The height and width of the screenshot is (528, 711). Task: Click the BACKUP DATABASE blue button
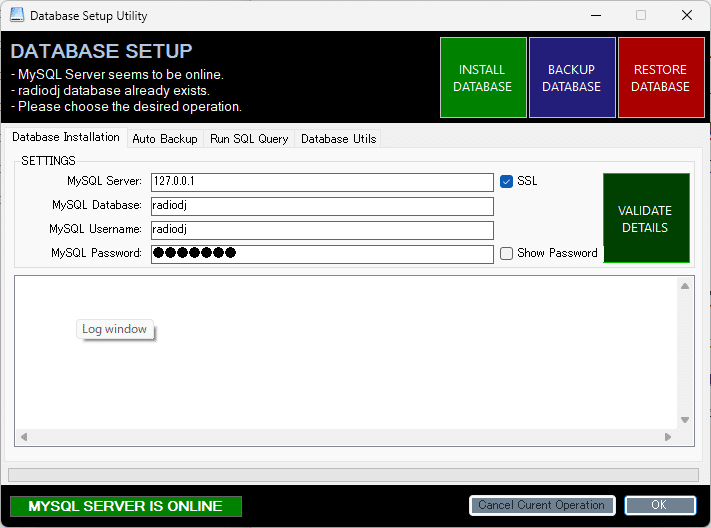point(572,78)
